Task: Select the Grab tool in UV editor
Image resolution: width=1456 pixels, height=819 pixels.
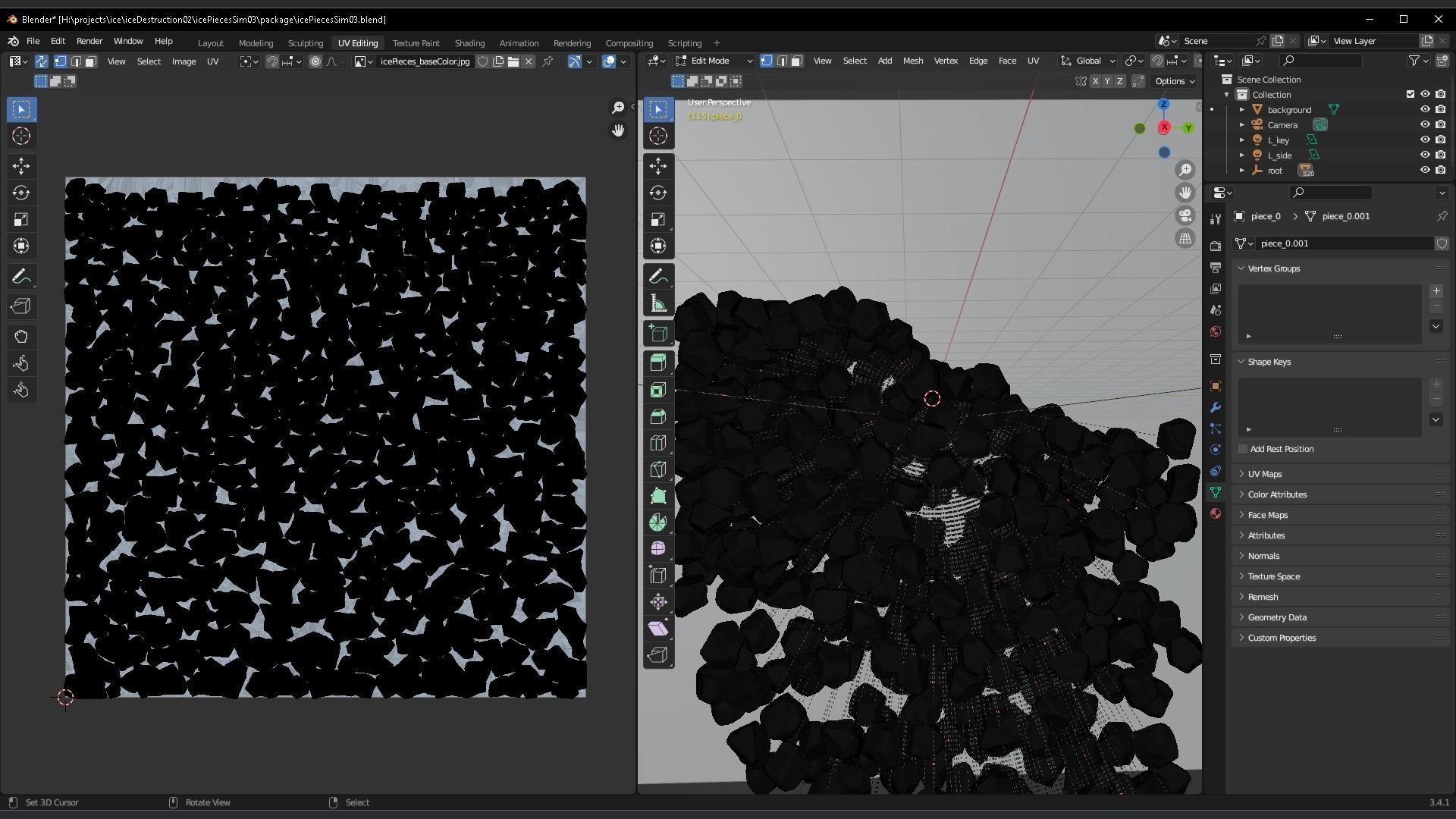Action: (21, 337)
